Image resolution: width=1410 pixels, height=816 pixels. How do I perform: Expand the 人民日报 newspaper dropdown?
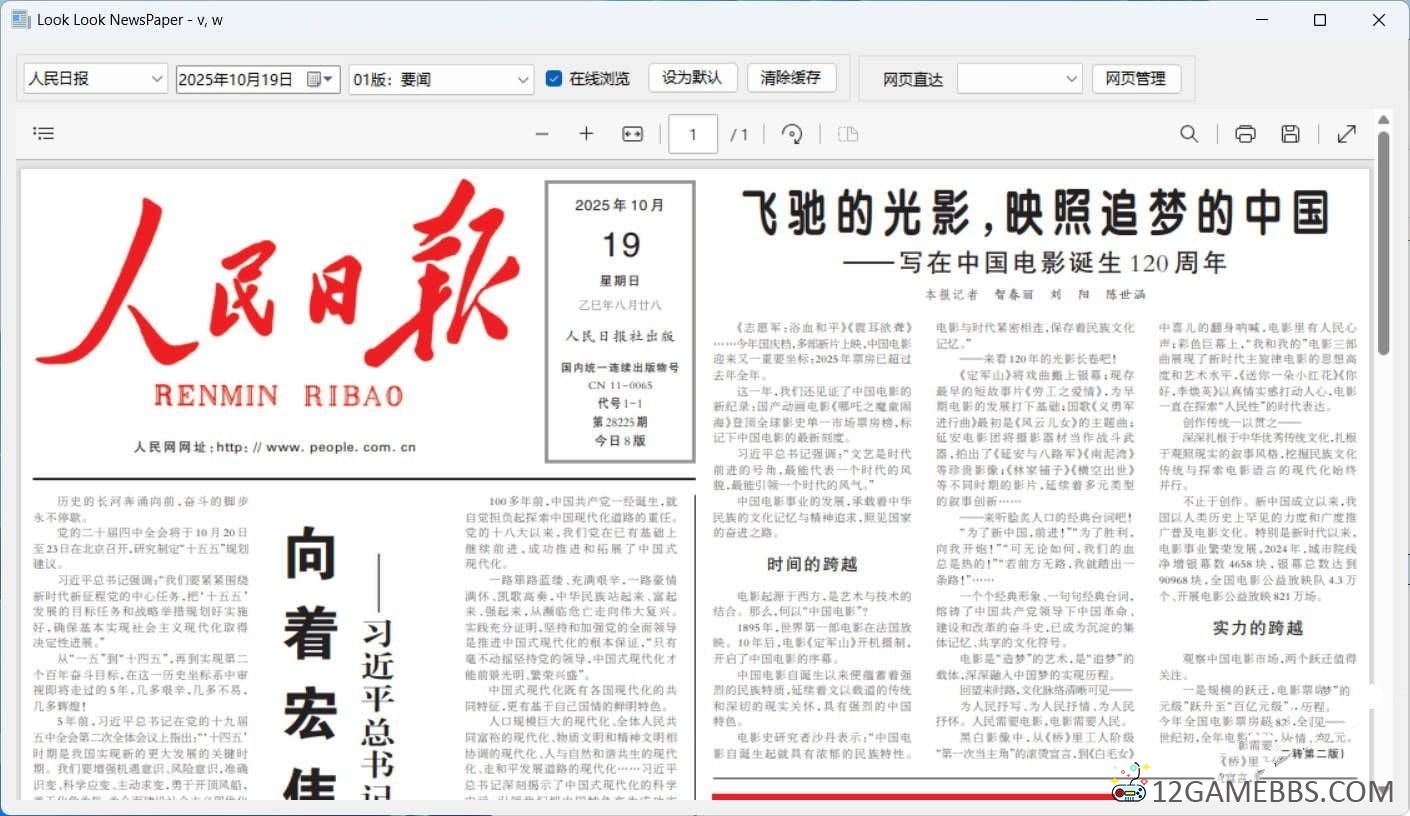[157, 79]
